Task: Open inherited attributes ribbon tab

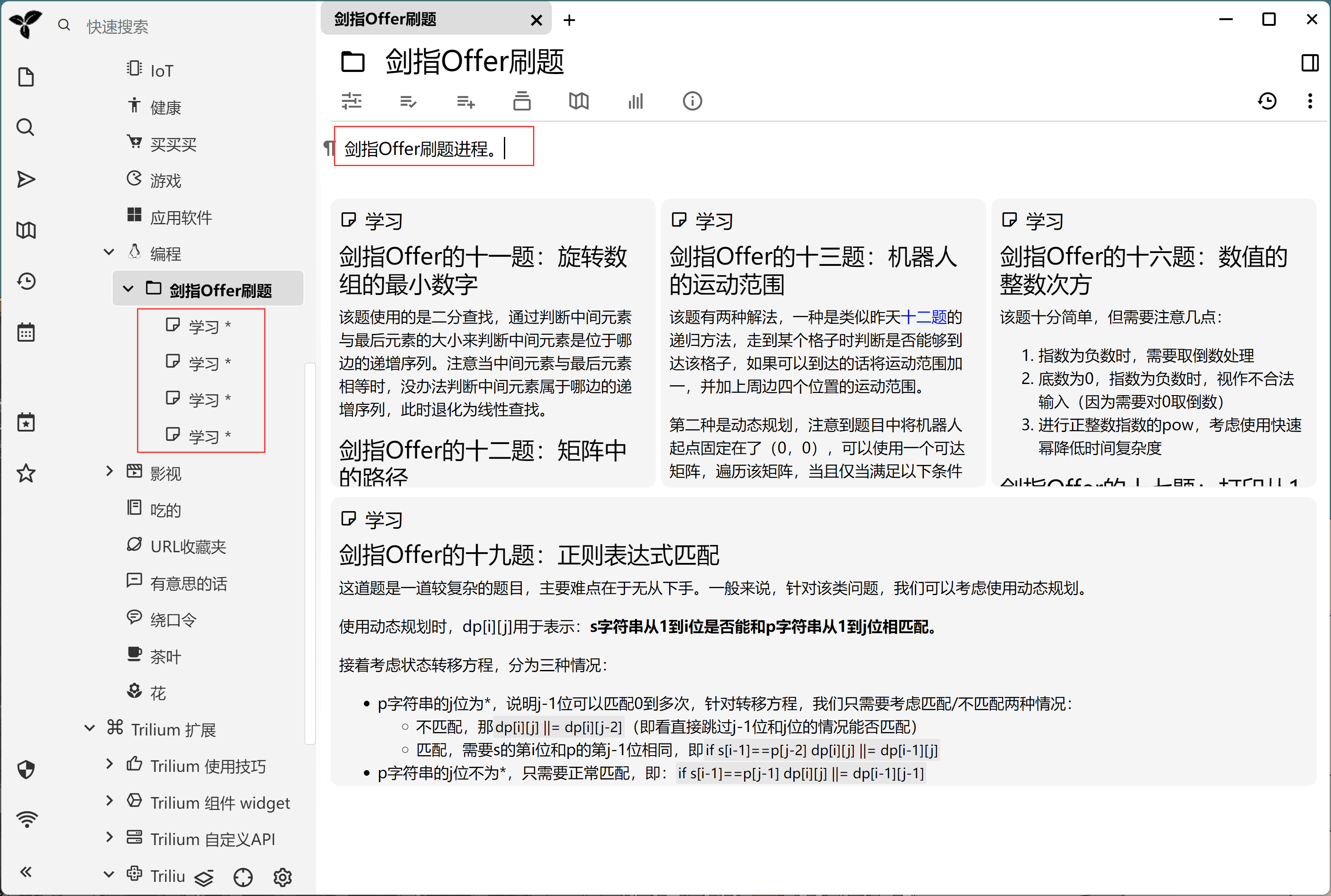Action: pos(466,101)
